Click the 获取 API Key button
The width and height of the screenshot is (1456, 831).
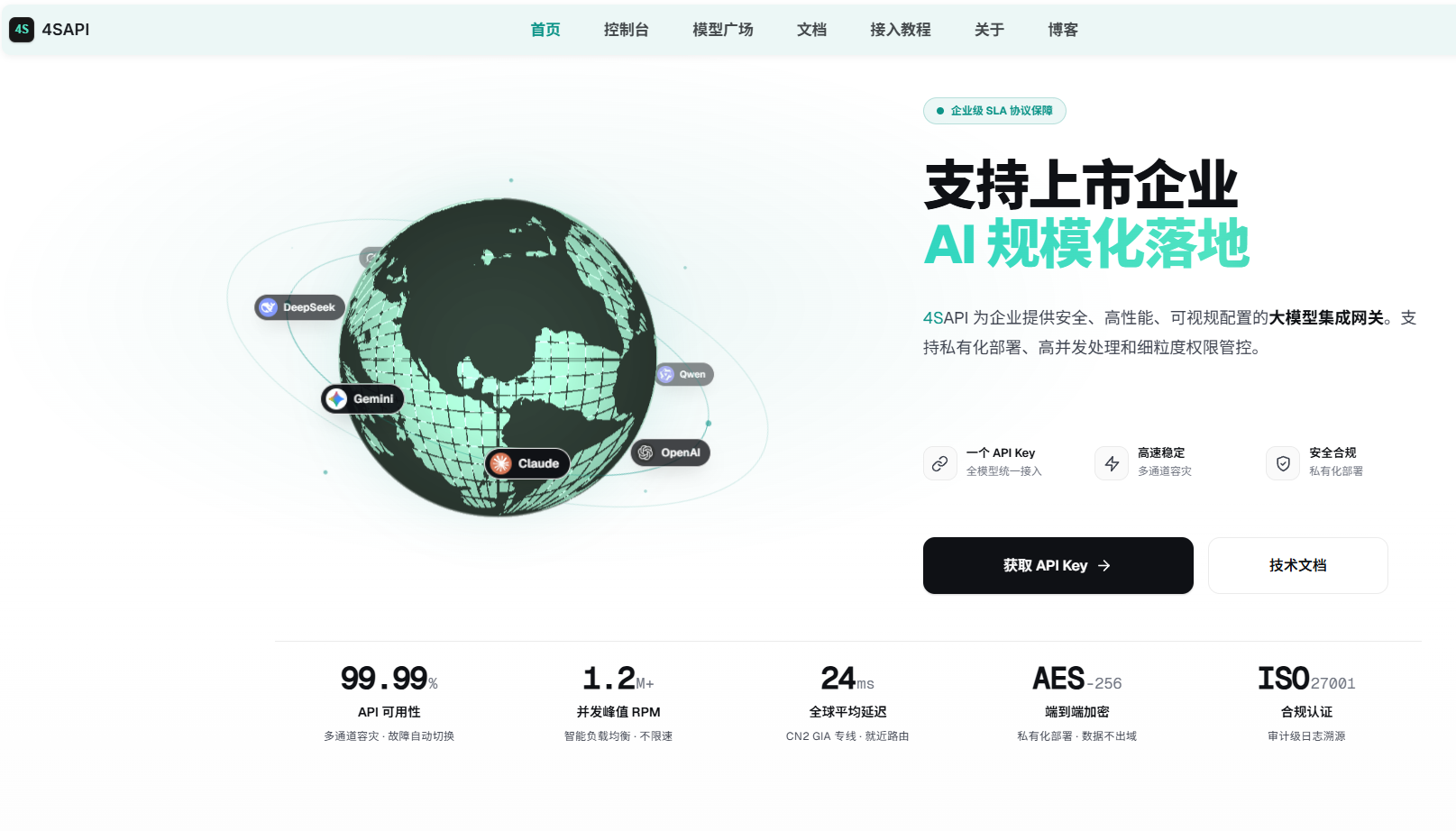tap(1058, 565)
